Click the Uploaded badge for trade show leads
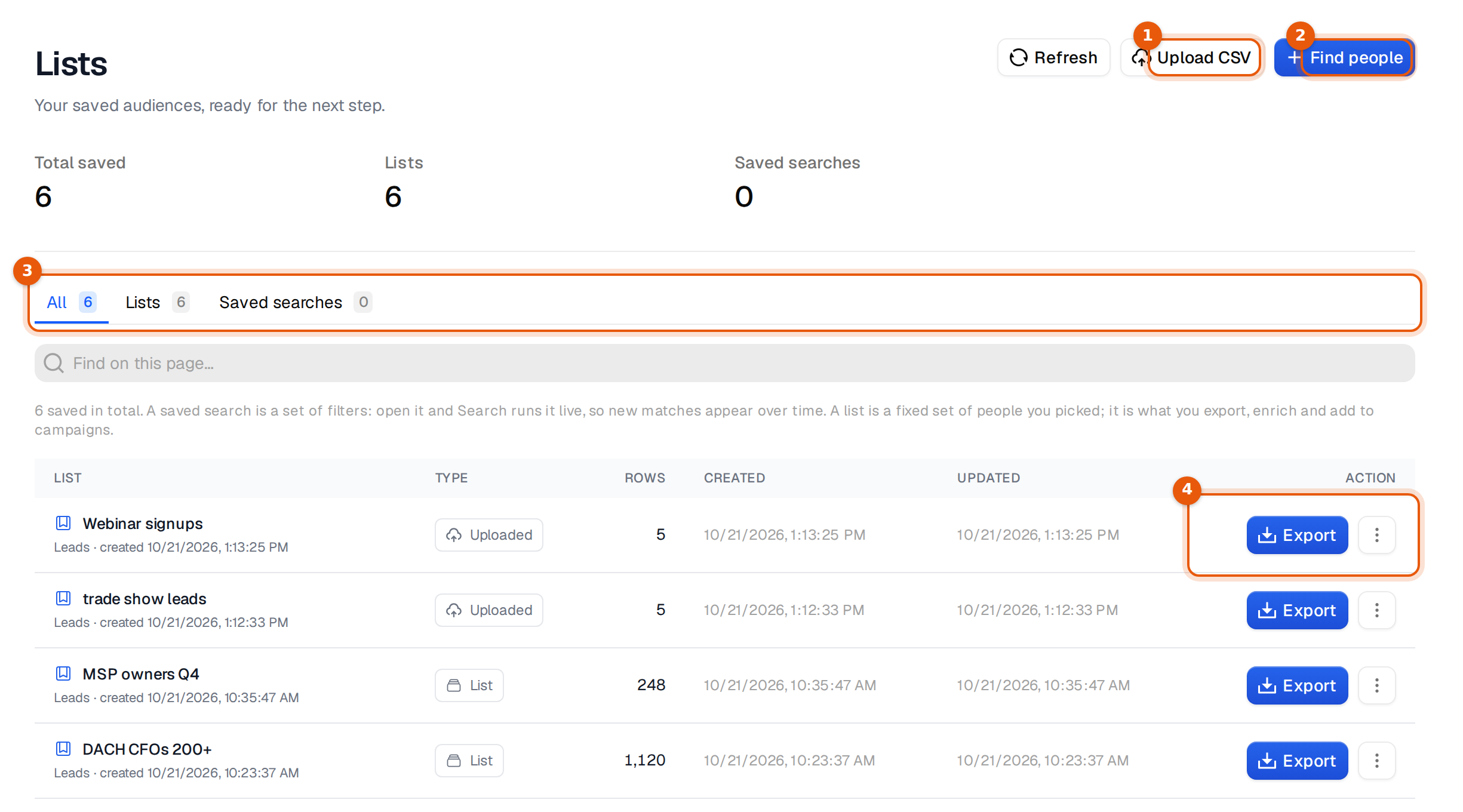This screenshot has width=1463, height=812. pos(489,610)
